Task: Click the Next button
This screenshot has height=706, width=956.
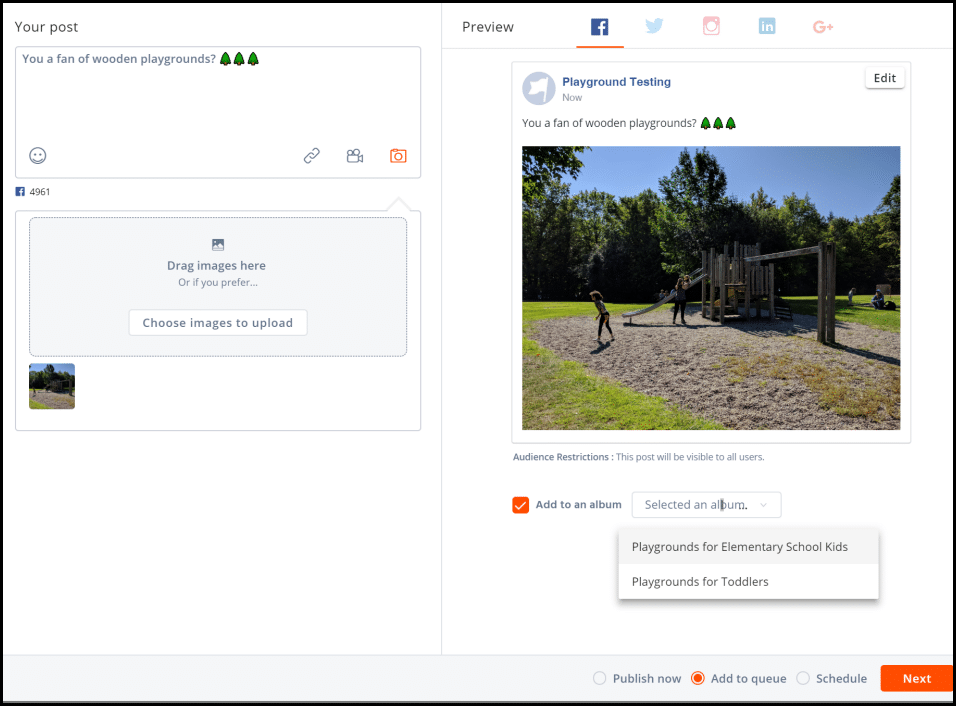Action: [916, 678]
